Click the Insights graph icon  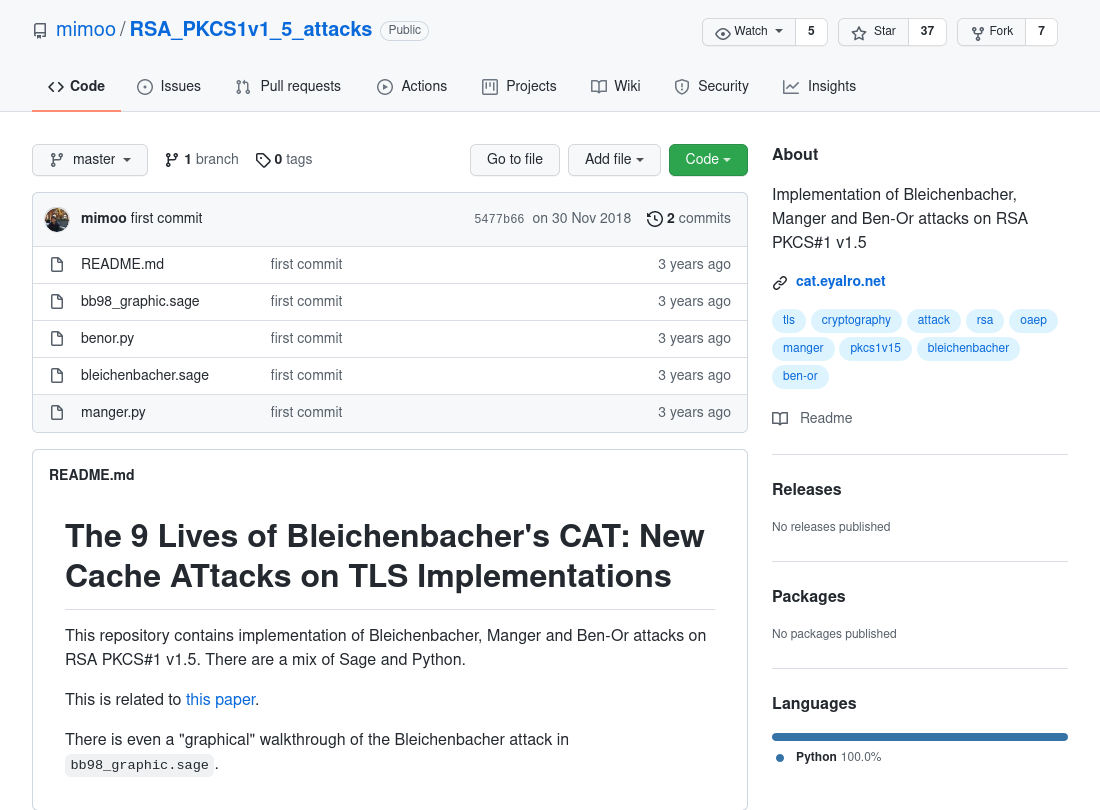coord(789,86)
